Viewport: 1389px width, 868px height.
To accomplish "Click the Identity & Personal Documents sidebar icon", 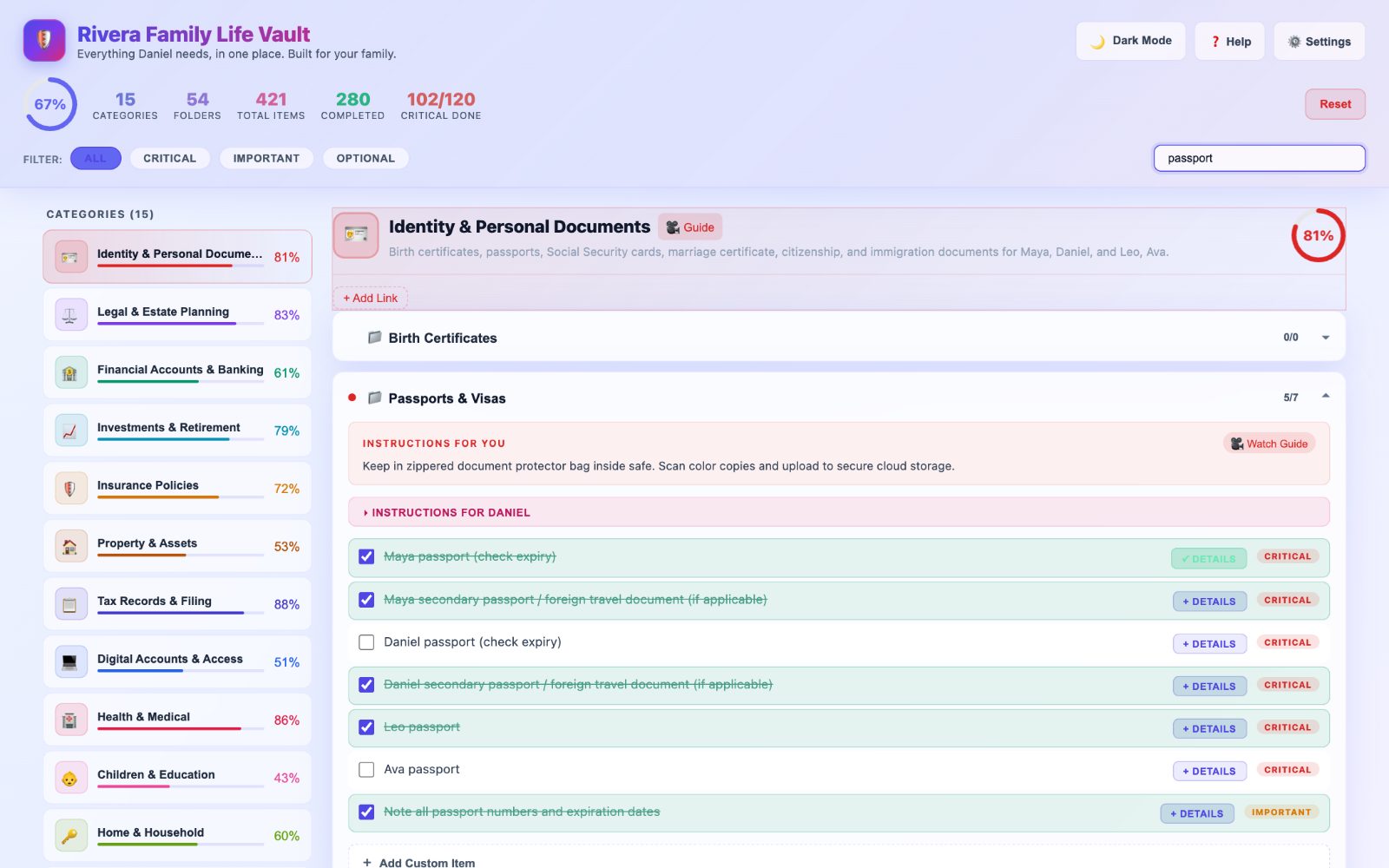I will pos(70,257).
